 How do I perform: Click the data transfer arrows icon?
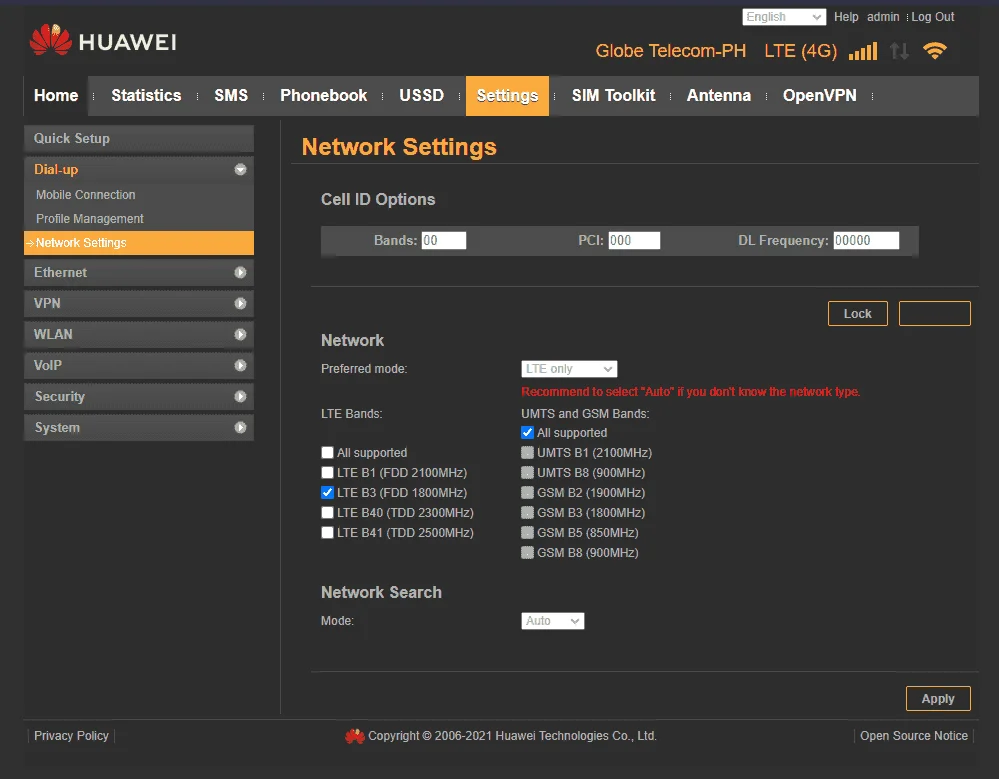click(899, 51)
